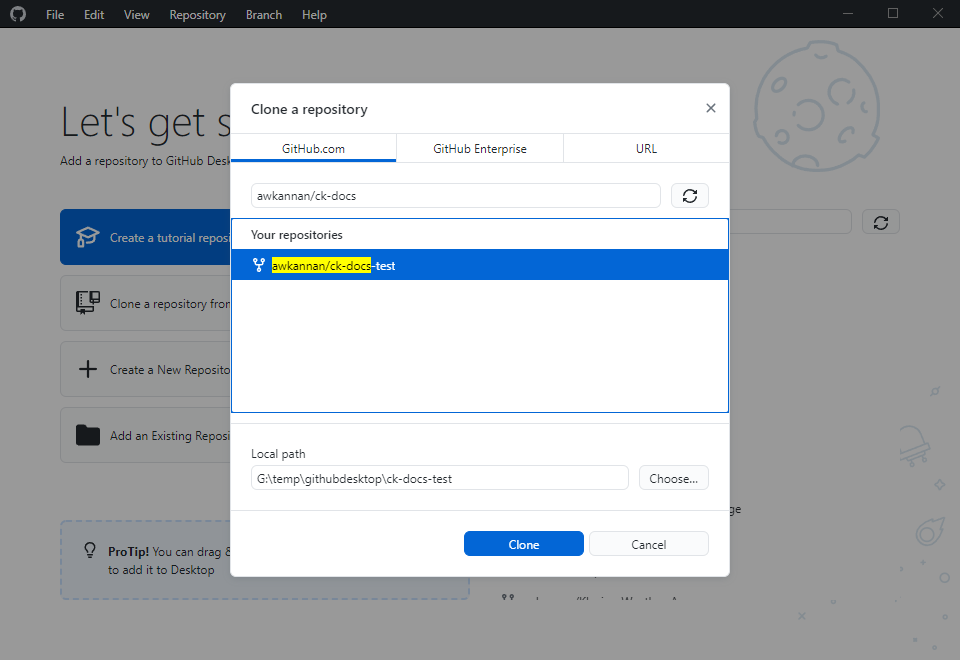Screen dimensions: 960x660
Task: Close the Clone a repository dialog
Action: tap(710, 108)
